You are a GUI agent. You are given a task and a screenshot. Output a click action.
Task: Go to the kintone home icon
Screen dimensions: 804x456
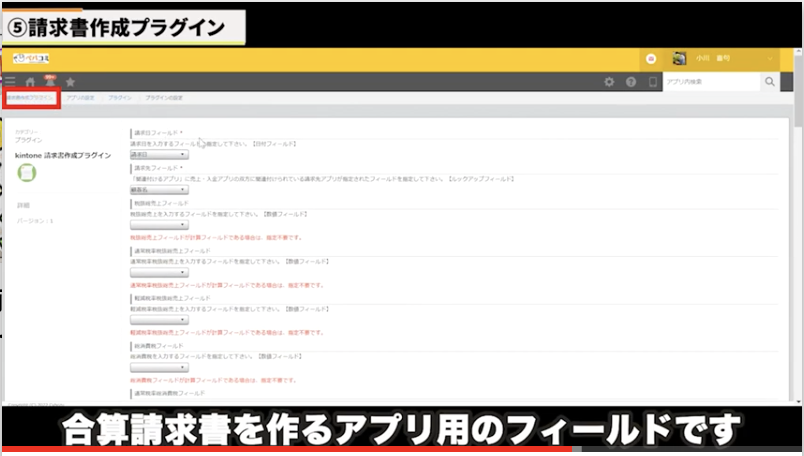pyautogui.click(x=30, y=82)
